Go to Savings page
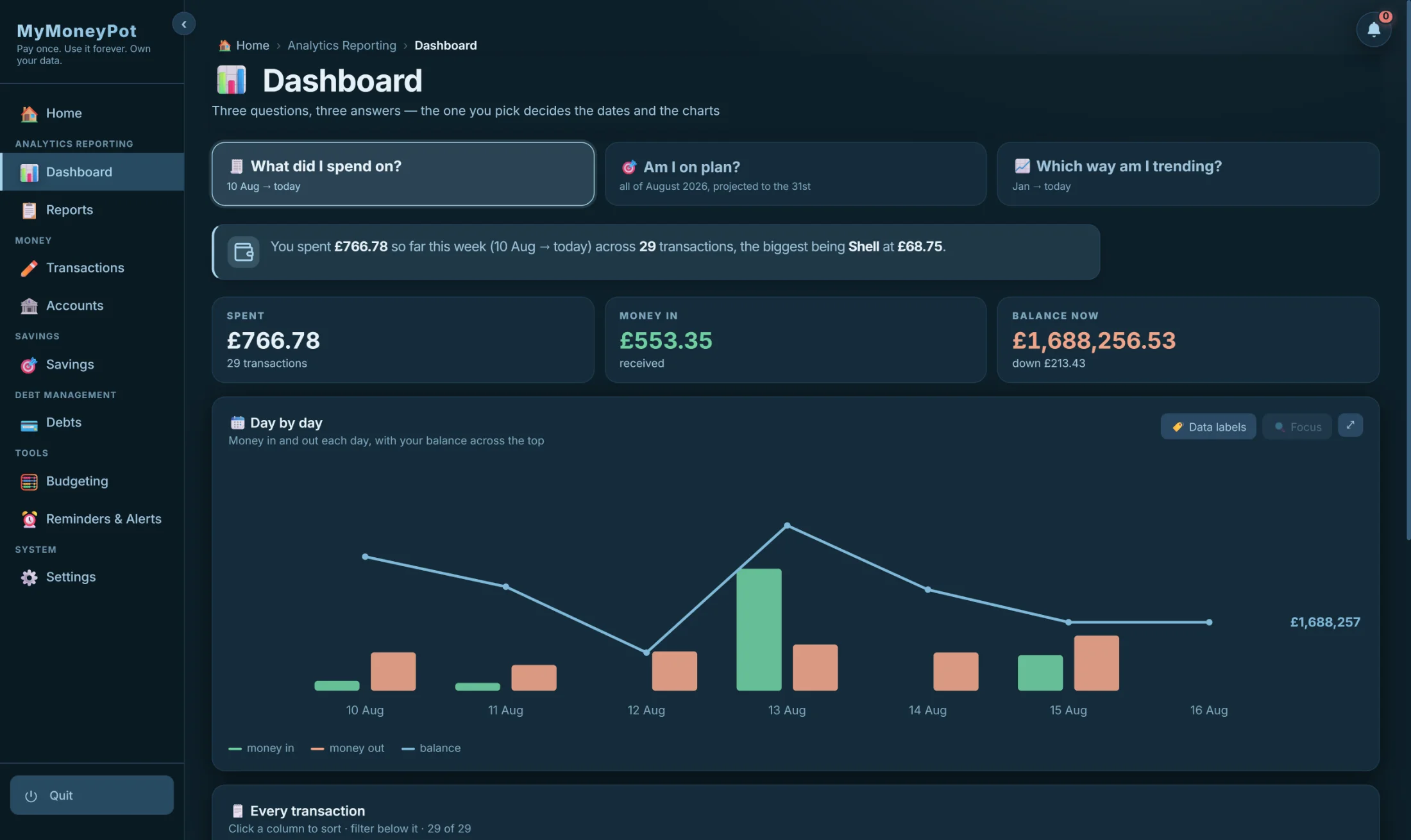The height and width of the screenshot is (840, 1411). click(92, 365)
